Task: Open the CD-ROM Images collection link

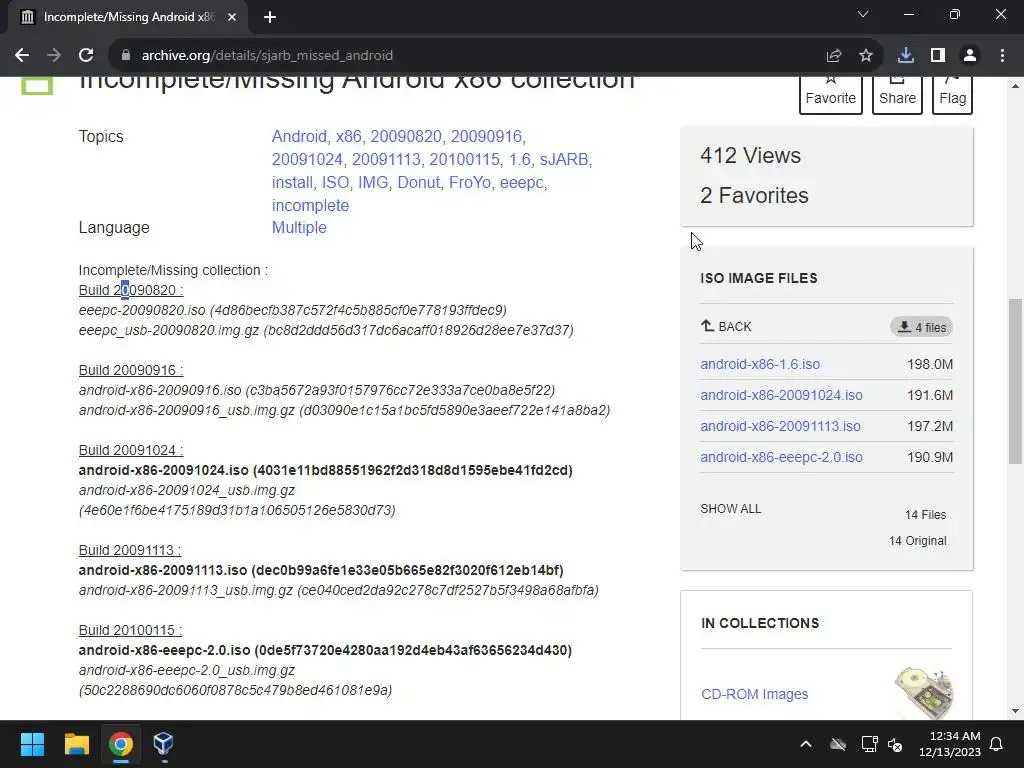Action: click(x=754, y=694)
